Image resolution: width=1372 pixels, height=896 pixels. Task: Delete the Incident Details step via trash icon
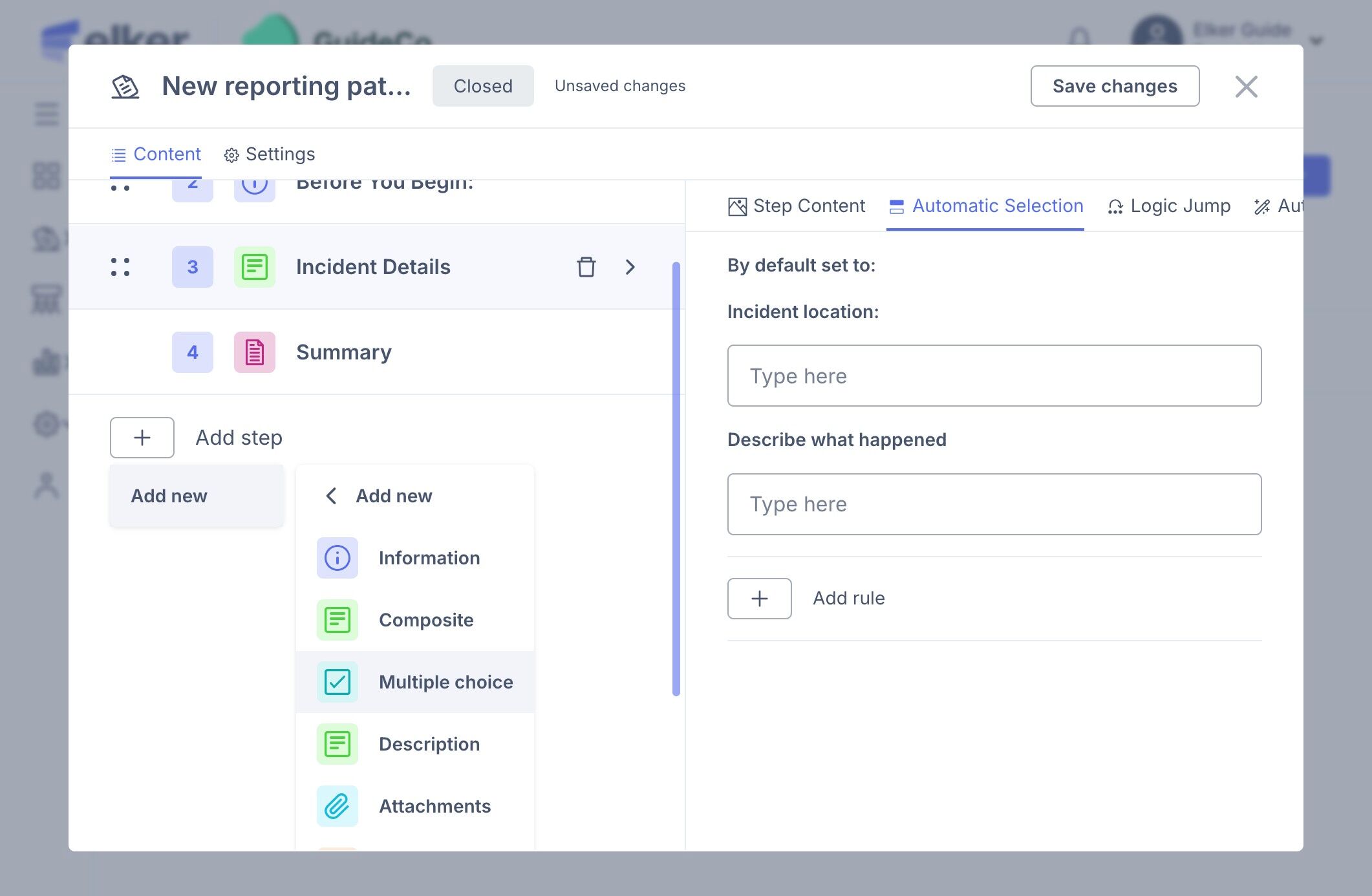coord(586,267)
